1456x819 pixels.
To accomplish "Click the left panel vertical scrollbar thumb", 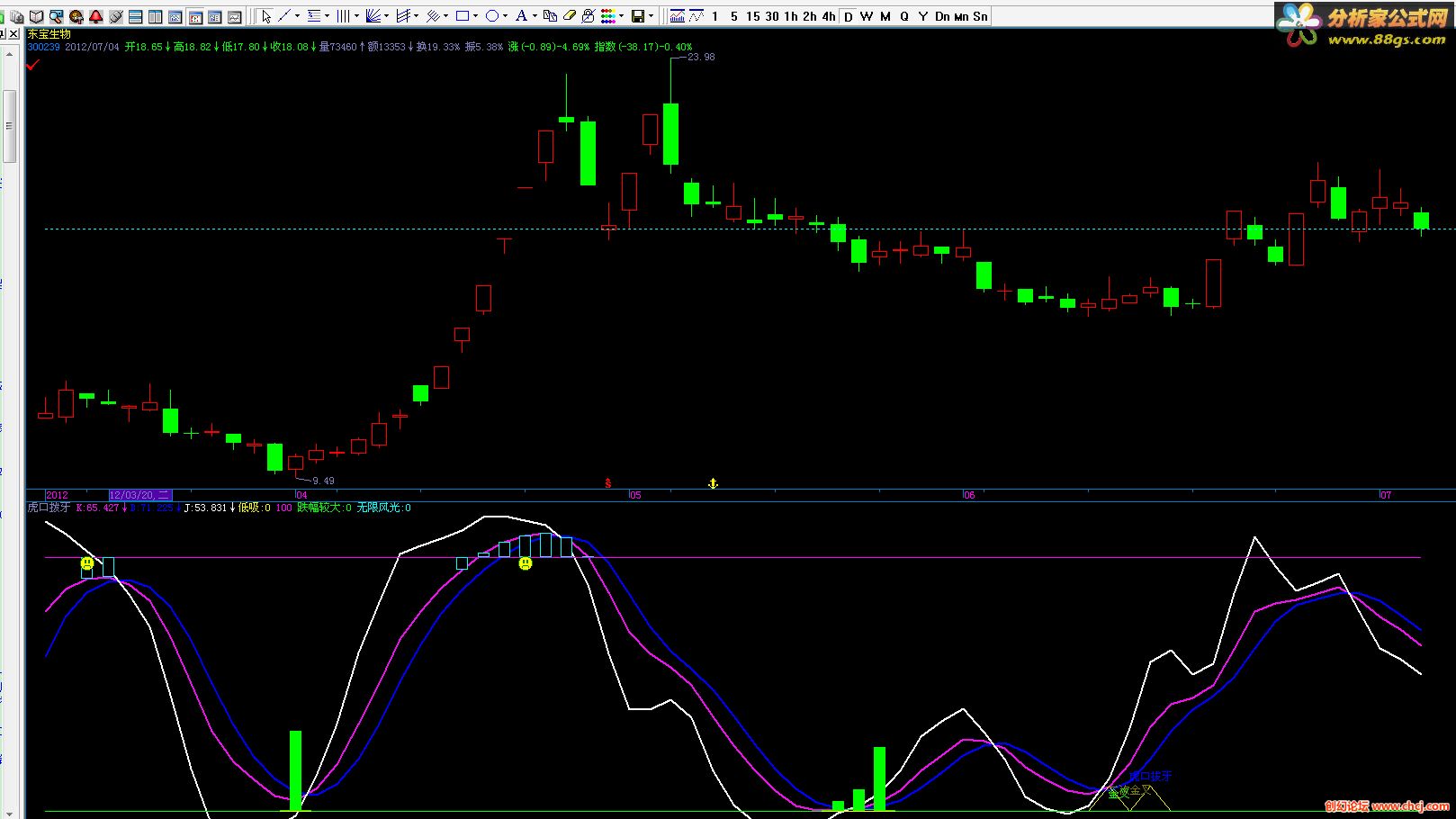I will pos(10,126).
